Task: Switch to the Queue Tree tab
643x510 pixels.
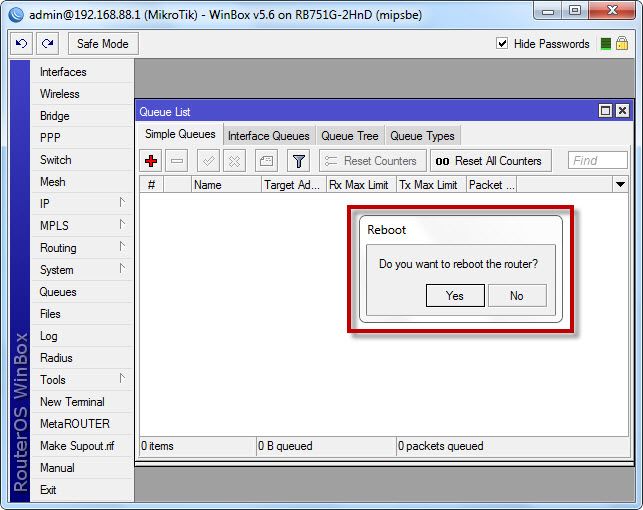Action: coord(349,136)
